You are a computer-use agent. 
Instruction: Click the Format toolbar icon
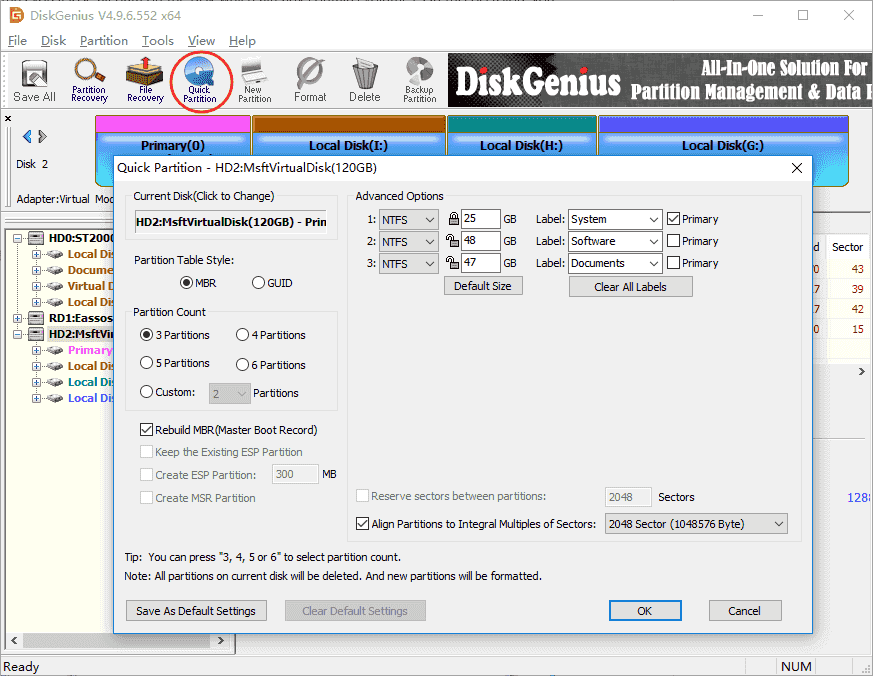[310, 81]
